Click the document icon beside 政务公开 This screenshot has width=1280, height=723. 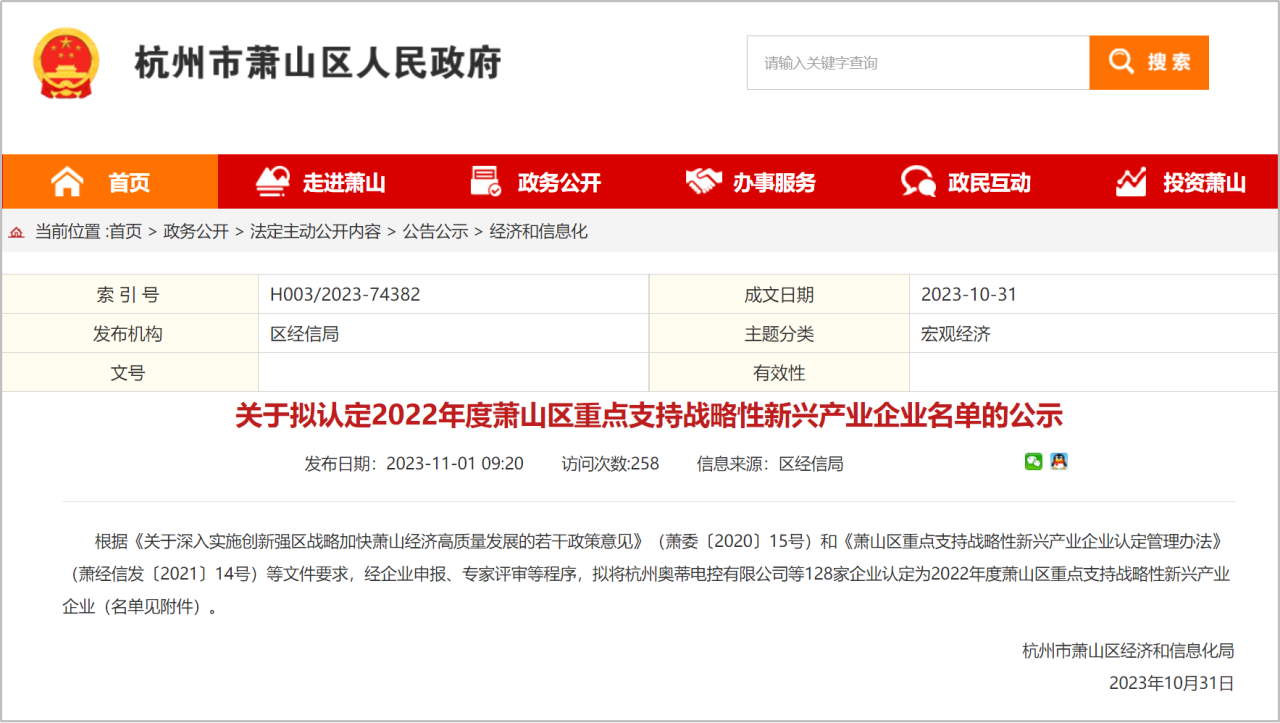[486, 182]
